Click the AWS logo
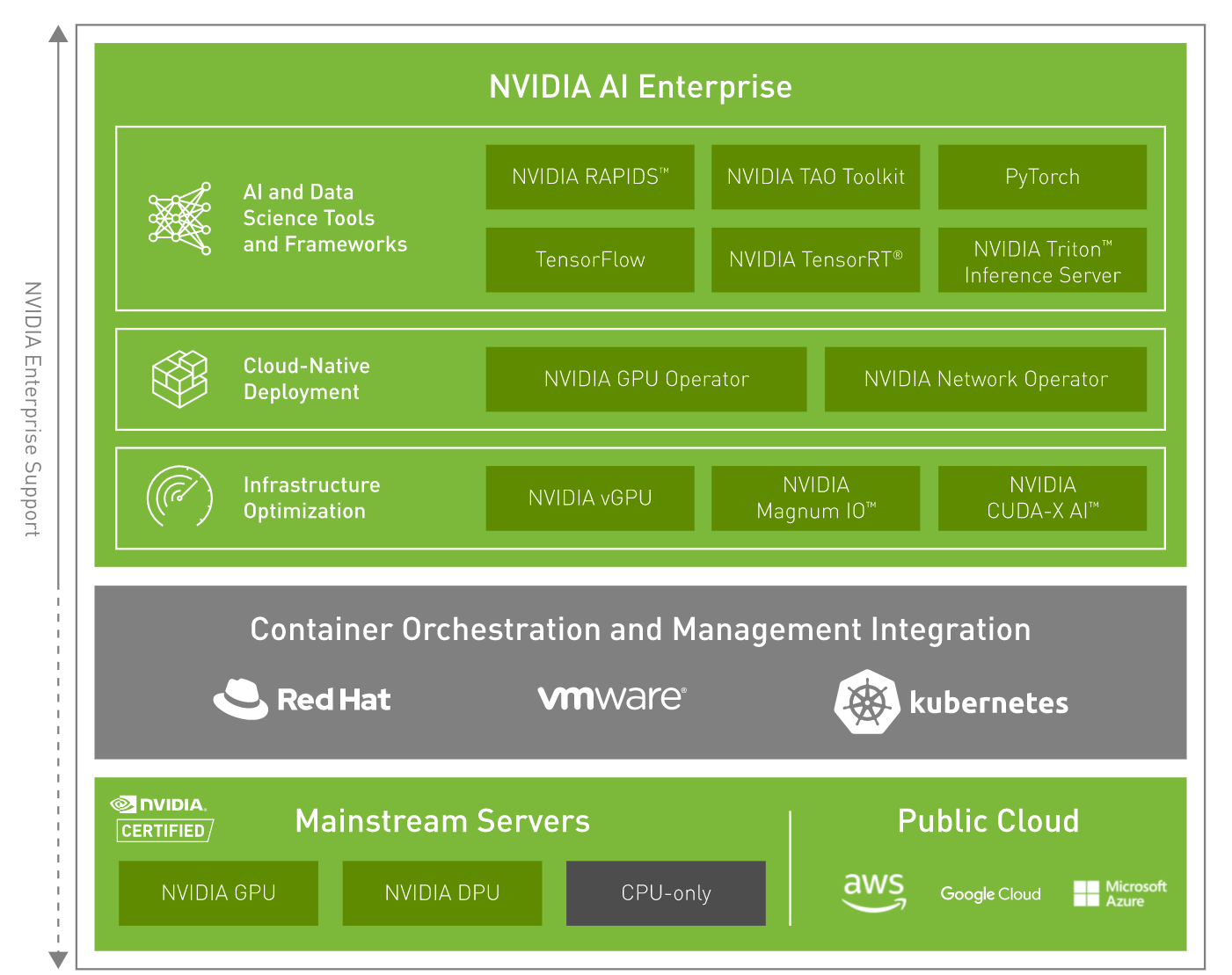This screenshot has width=1232, height=975. point(874,892)
